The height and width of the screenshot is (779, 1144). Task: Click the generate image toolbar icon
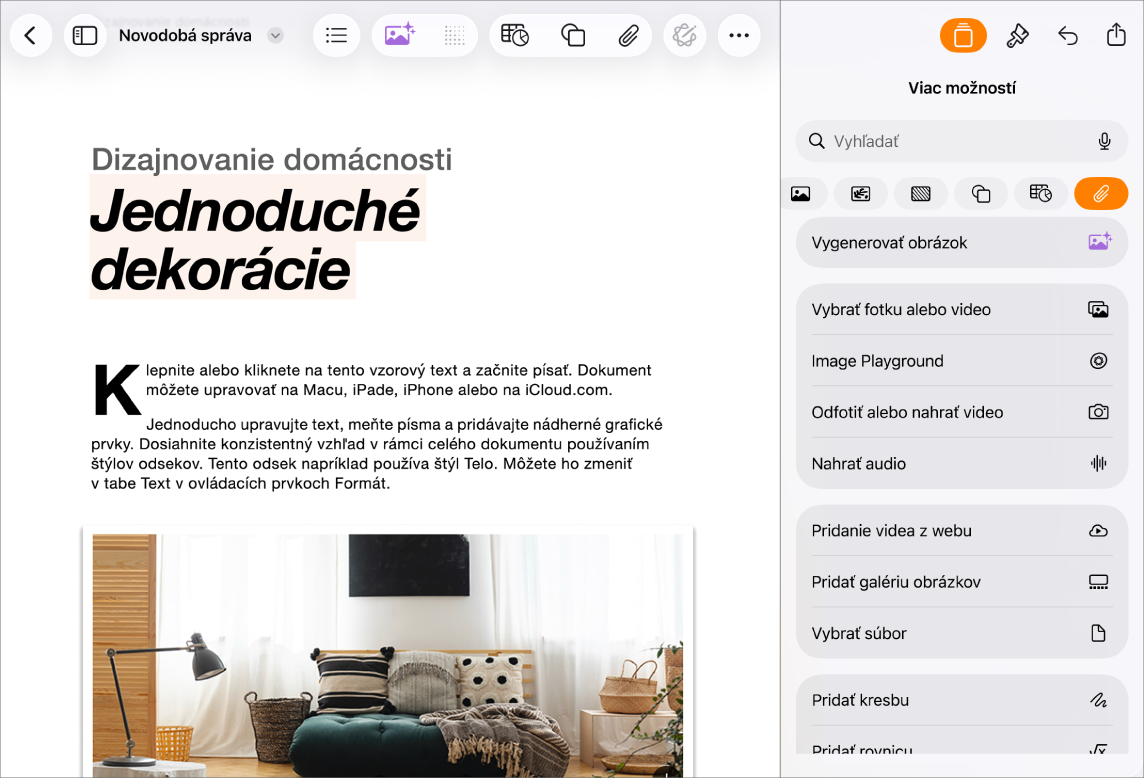point(399,35)
